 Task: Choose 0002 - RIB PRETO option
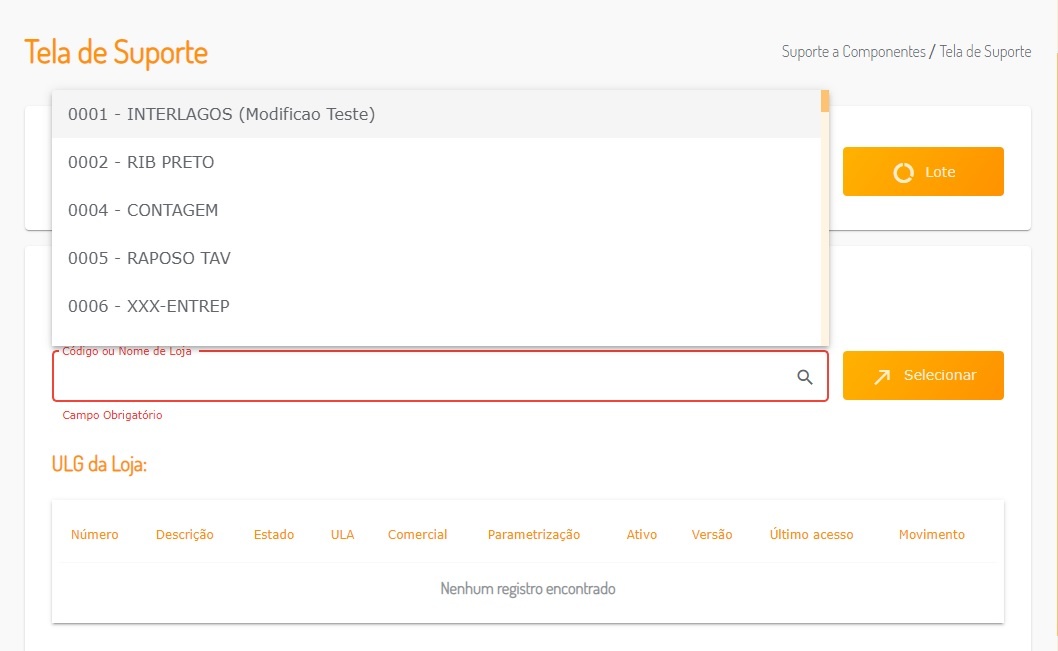coord(141,162)
